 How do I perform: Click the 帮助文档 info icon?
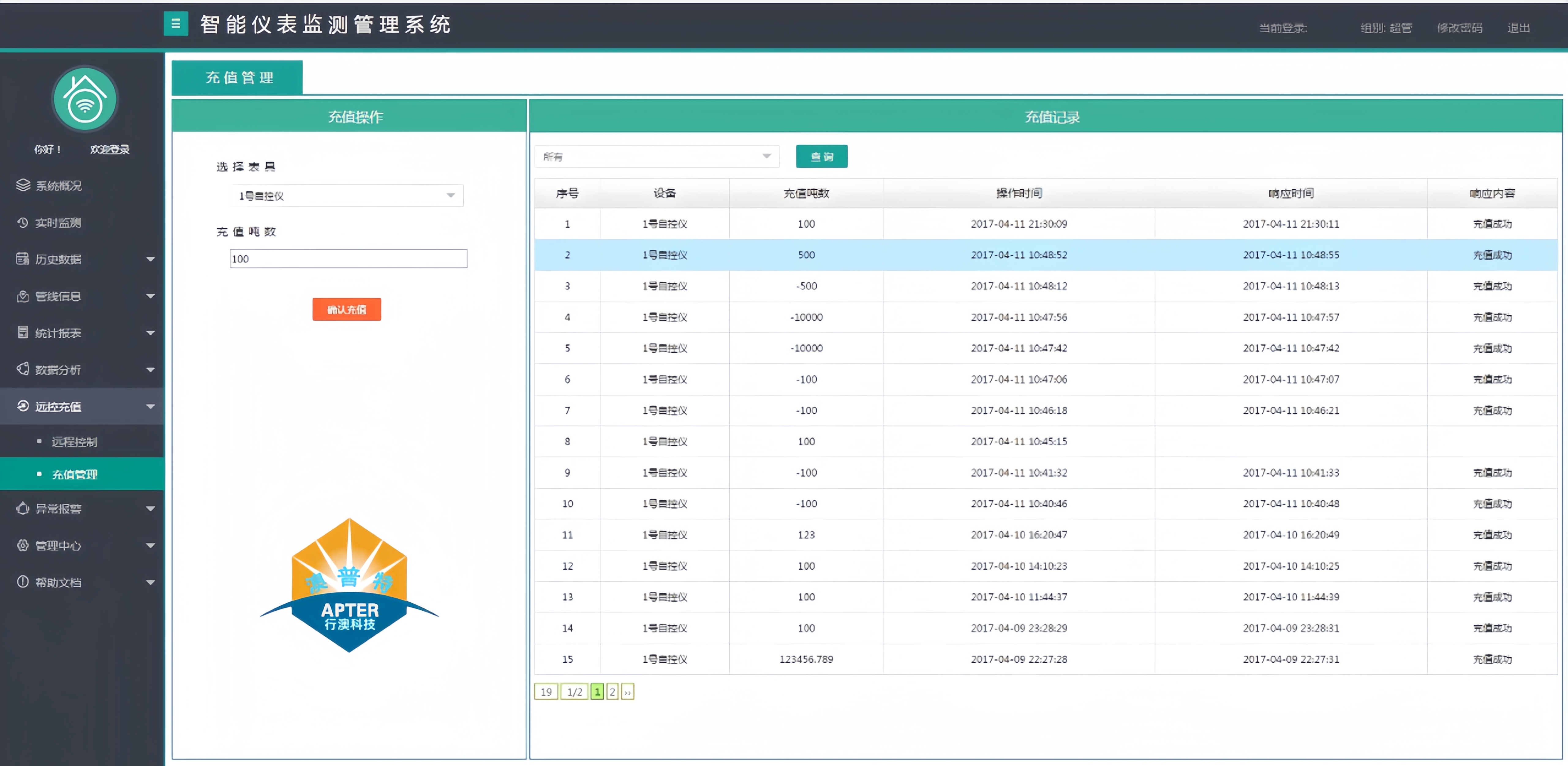(x=23, y=582)
